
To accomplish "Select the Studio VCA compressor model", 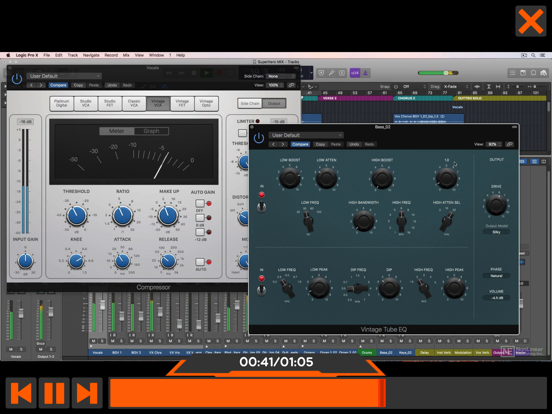I will pos(86,103).
